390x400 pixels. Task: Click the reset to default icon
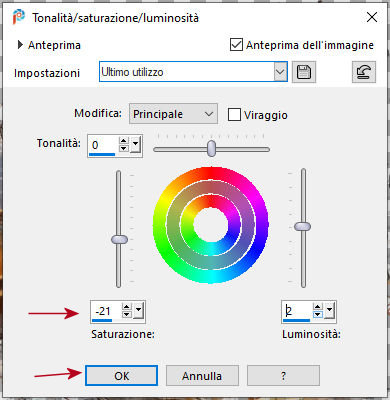click(x=364, y=72)
